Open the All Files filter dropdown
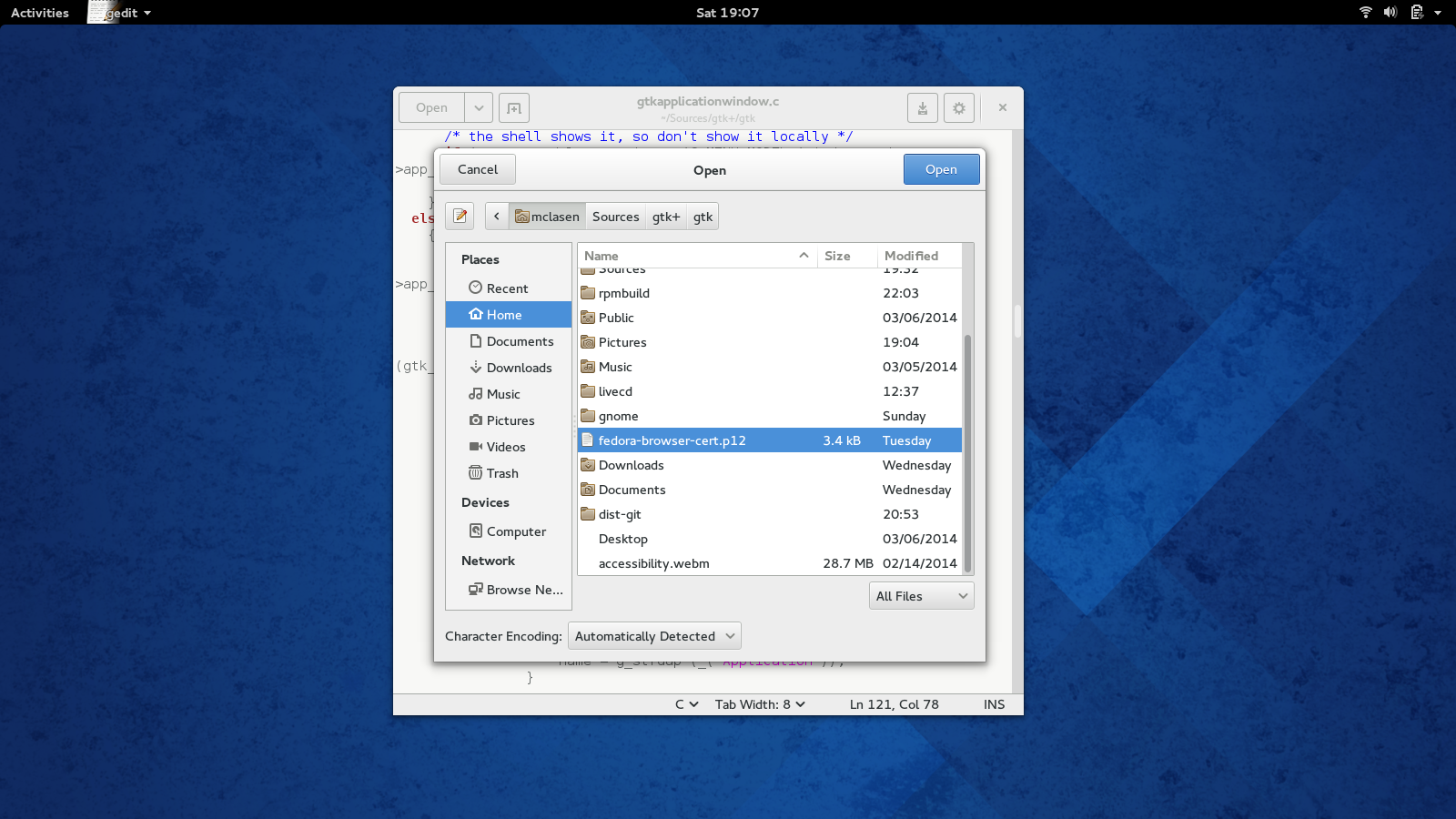1456x819 pixels. (921, 596)
